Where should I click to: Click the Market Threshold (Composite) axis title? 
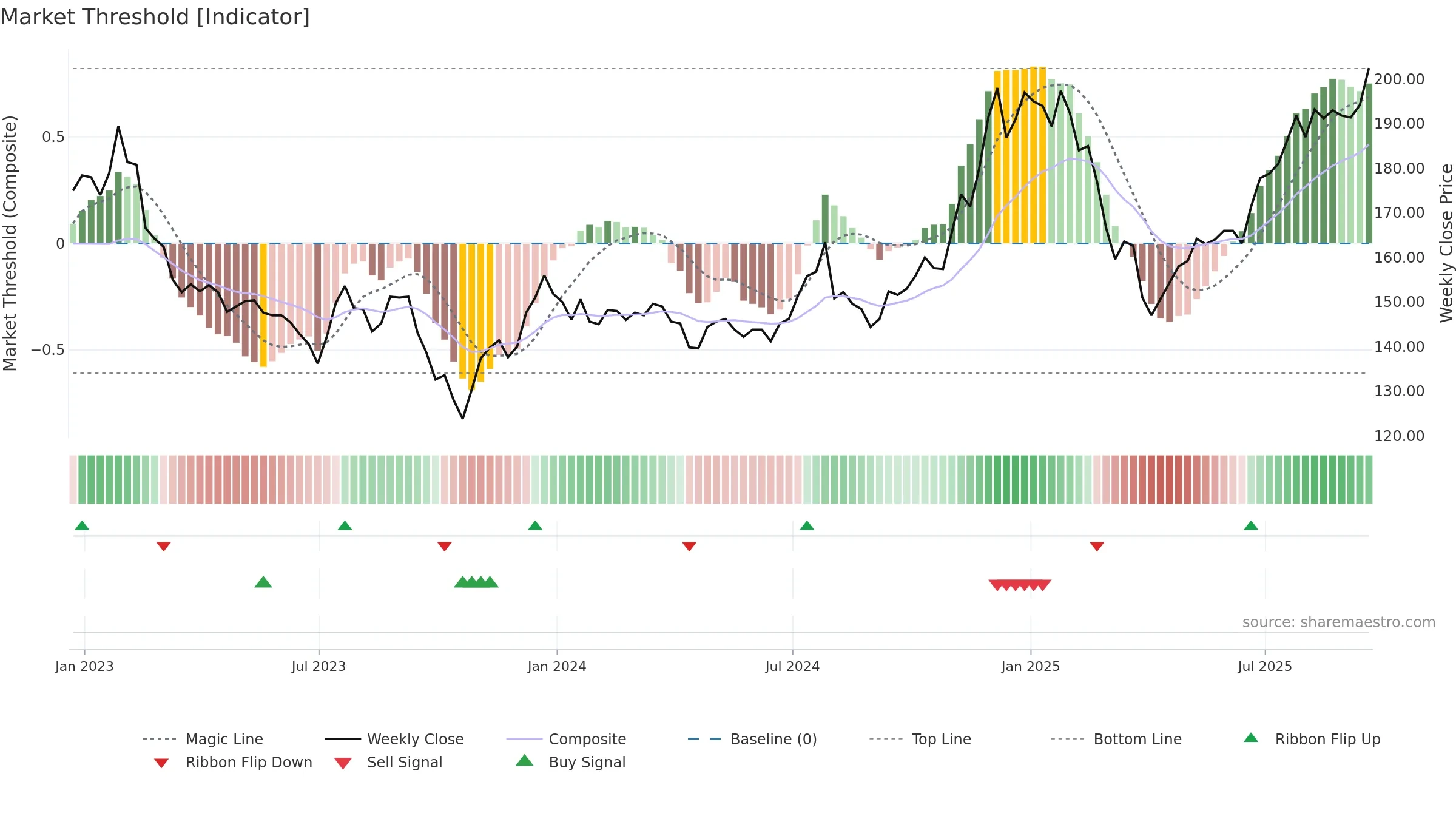pyautogui.click(x=10, y=243)
